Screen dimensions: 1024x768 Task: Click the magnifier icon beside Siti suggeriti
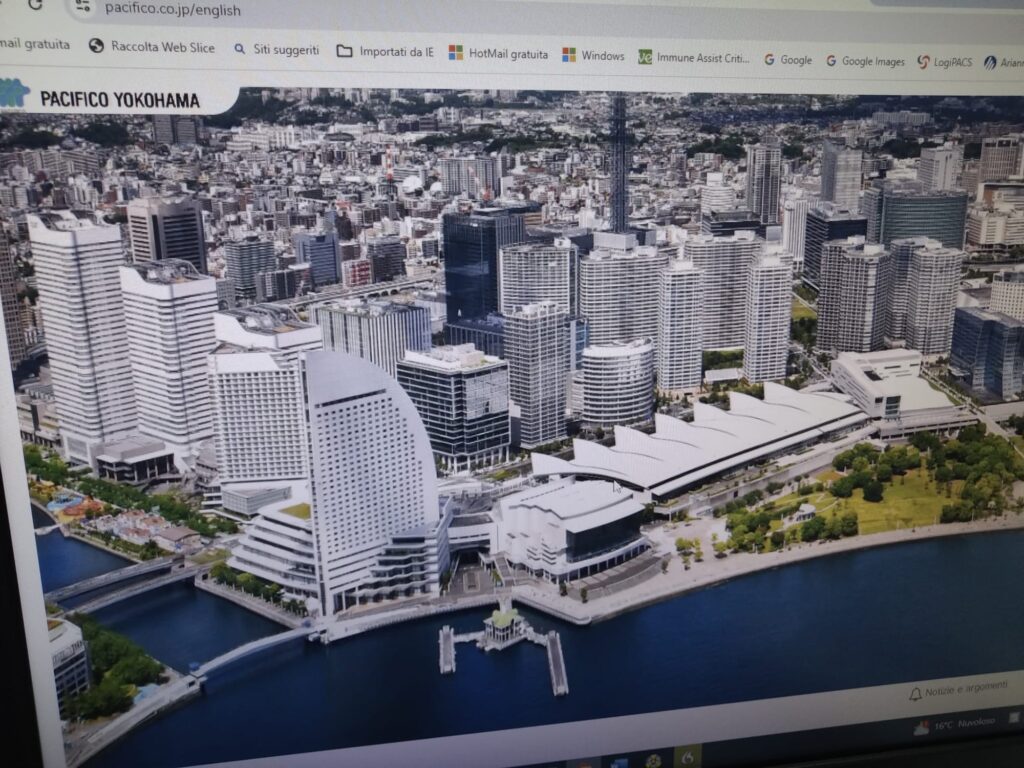point(240,49)
